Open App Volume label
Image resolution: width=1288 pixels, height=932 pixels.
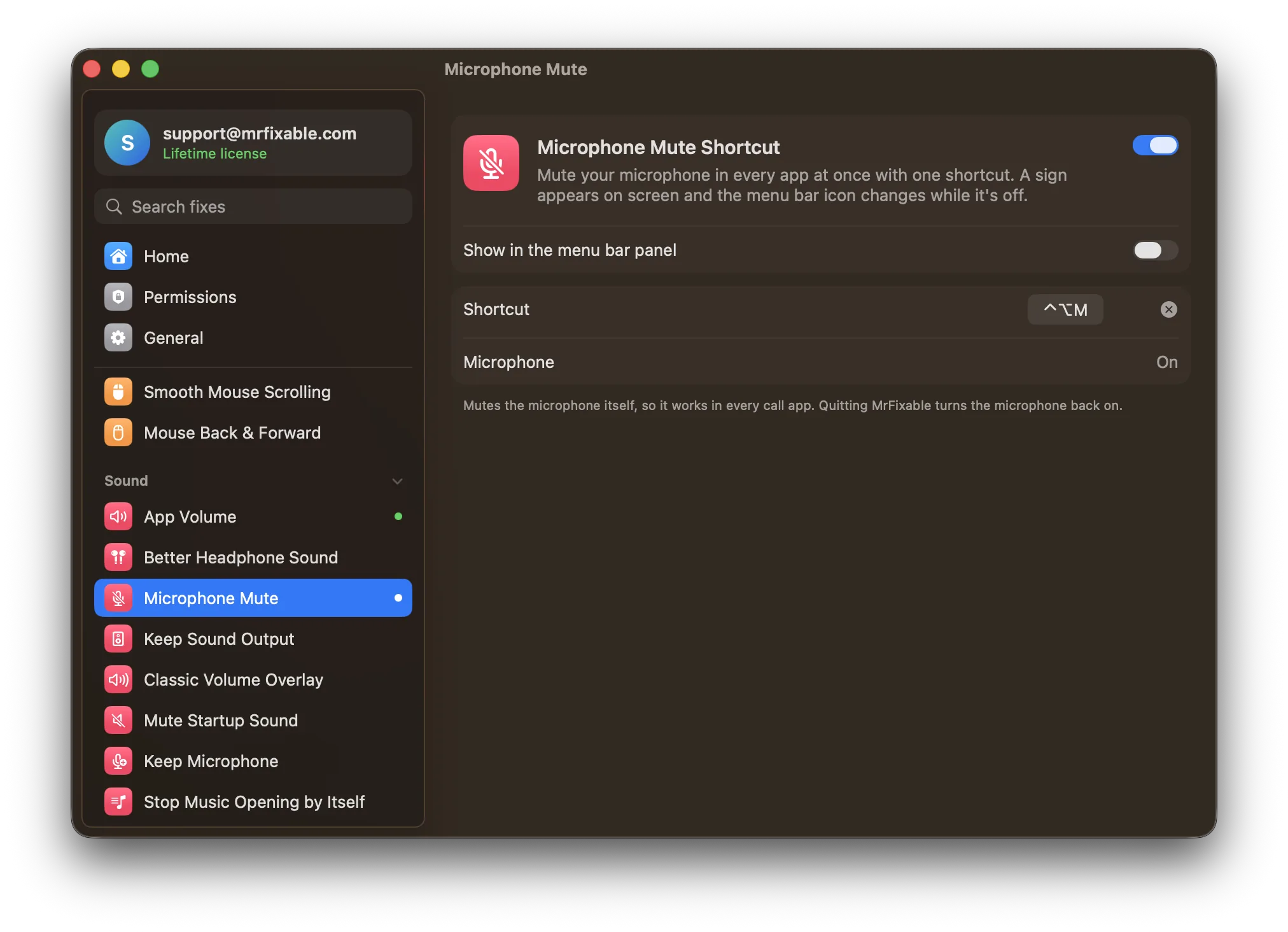190,517
